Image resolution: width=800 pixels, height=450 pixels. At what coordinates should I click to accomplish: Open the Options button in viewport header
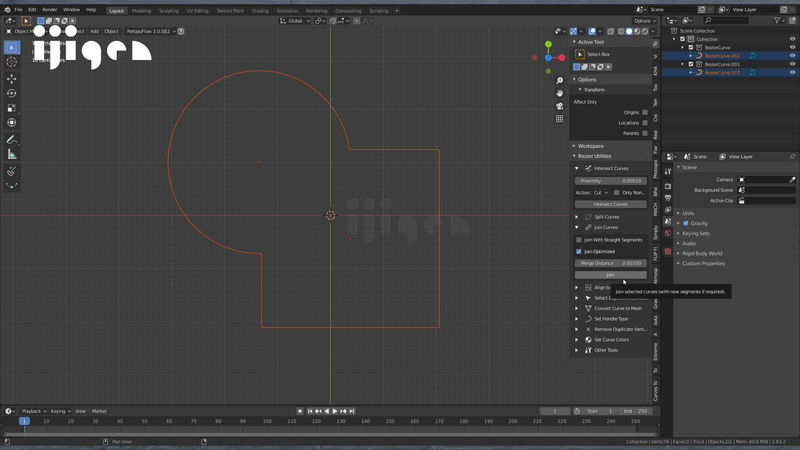644,21
